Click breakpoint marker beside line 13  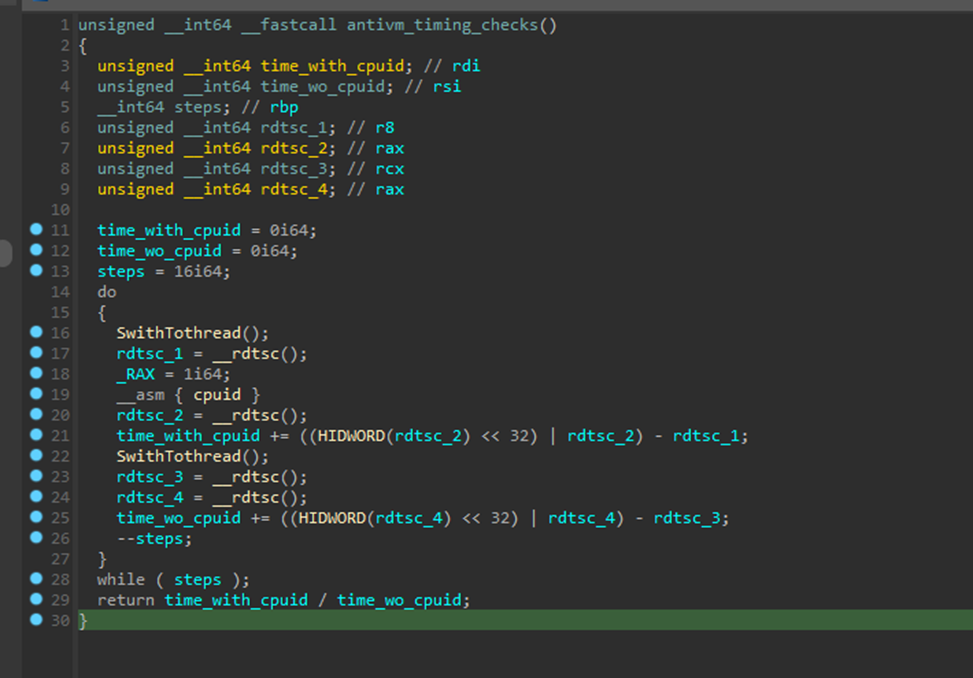coord(36,270)
